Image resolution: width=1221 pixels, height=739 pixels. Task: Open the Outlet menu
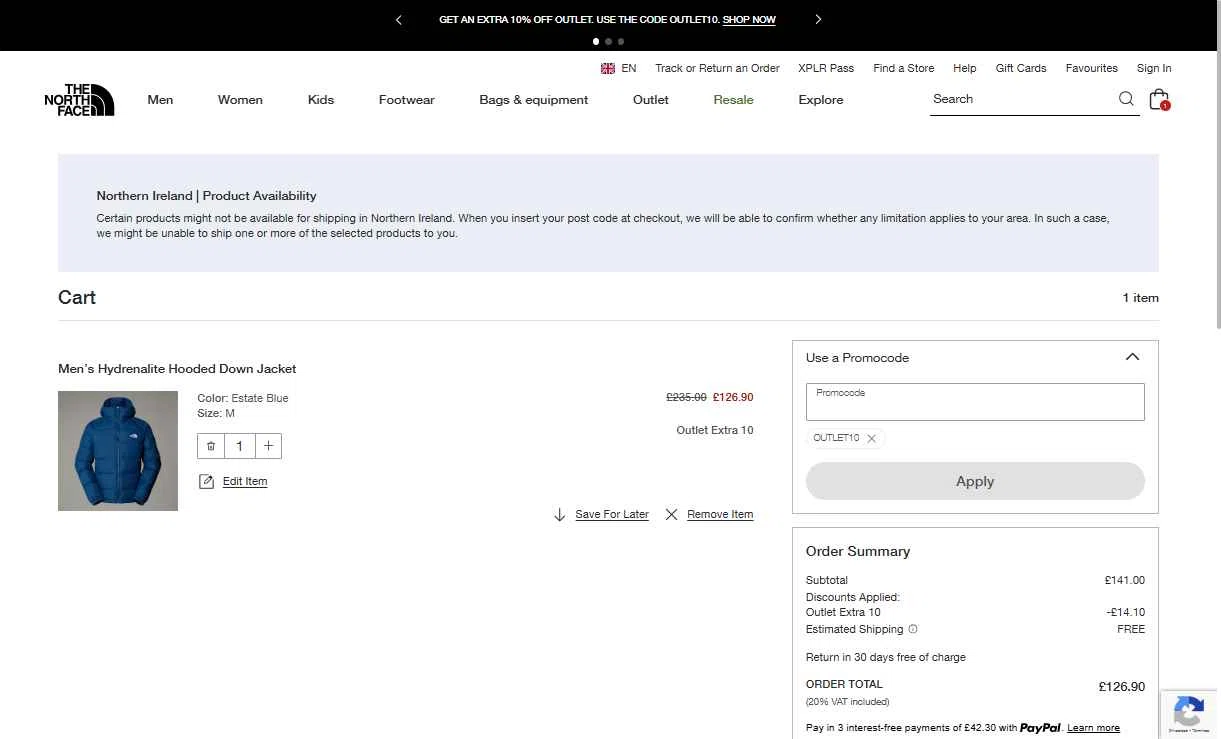(x=651, y=100)
